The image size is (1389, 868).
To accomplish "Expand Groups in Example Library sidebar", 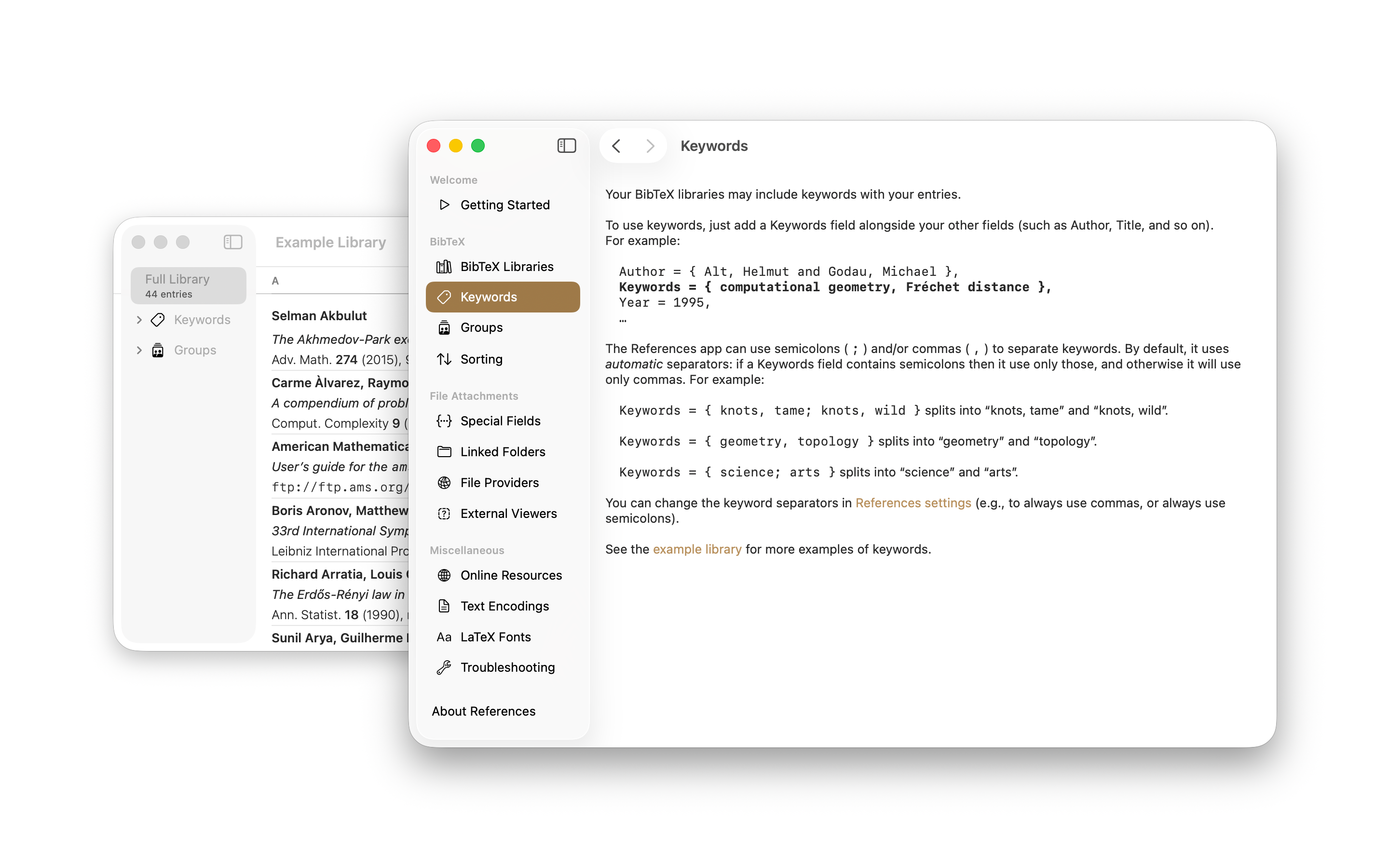I will pos(139,350).
